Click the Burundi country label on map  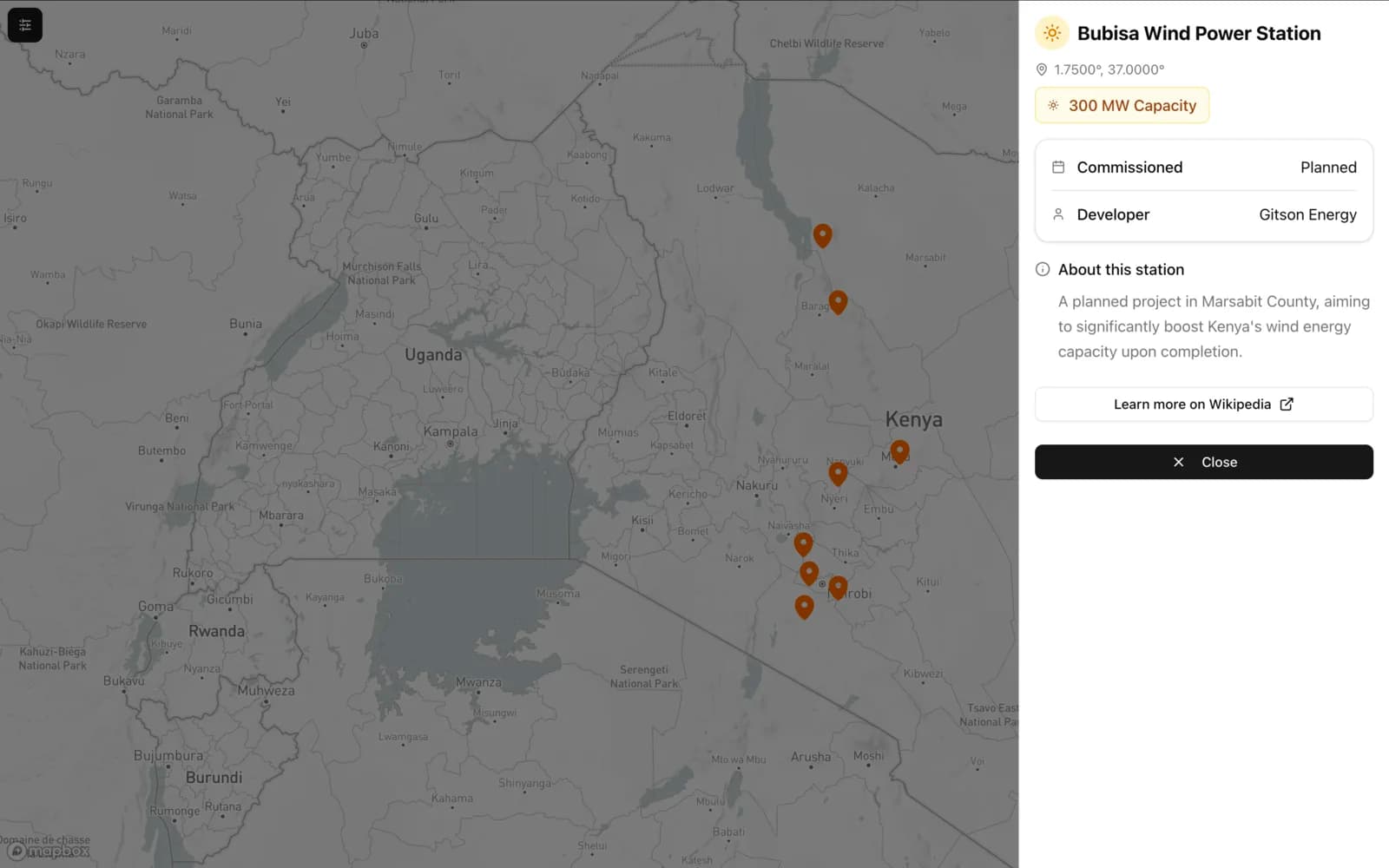click(x=214, y=777)
